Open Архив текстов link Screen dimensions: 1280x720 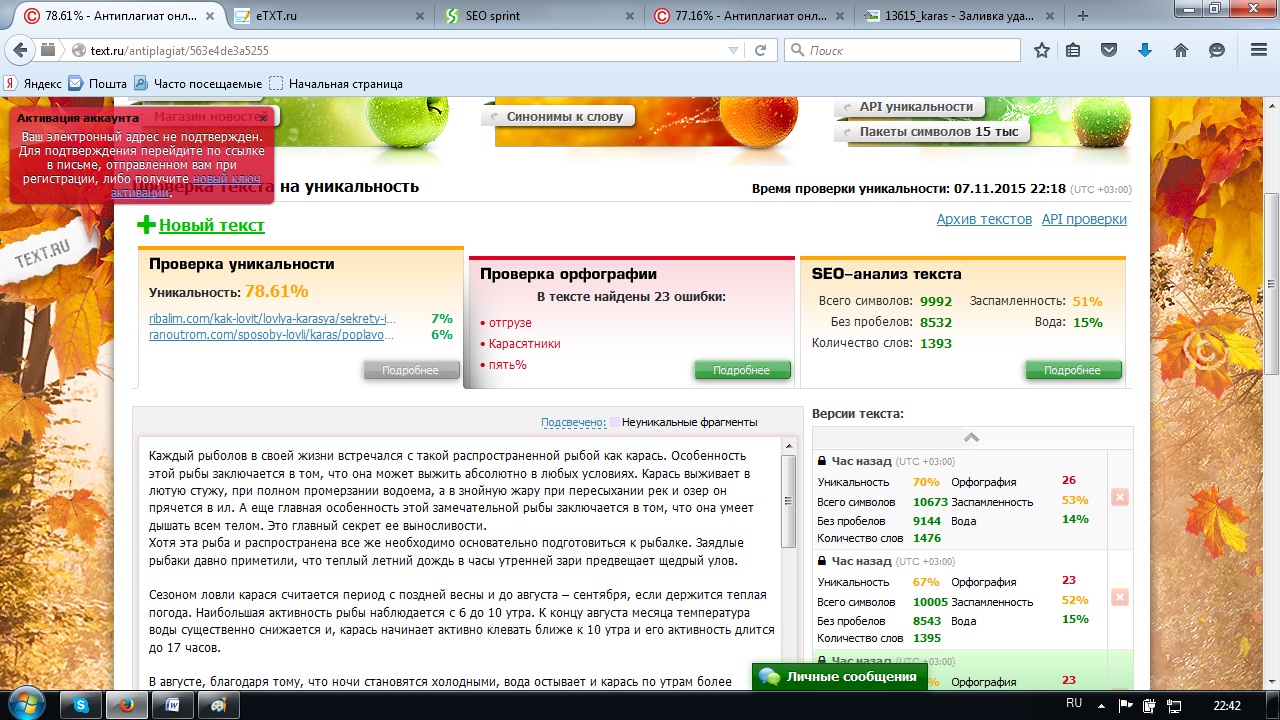(x=984, y=219)
